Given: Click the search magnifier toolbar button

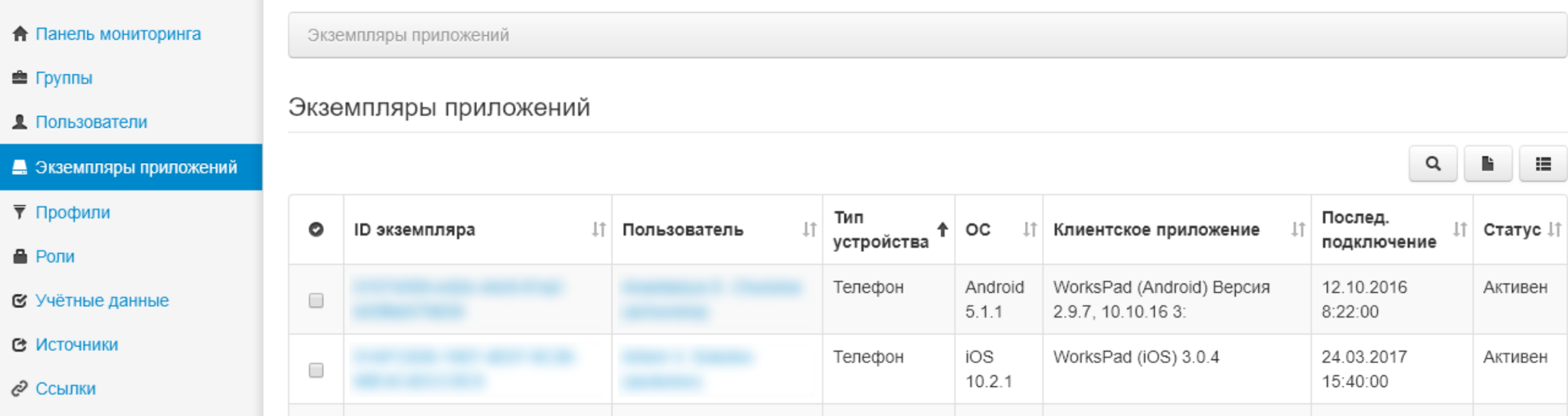Looking at the screenshot, I should click(x=1432, y=164).
